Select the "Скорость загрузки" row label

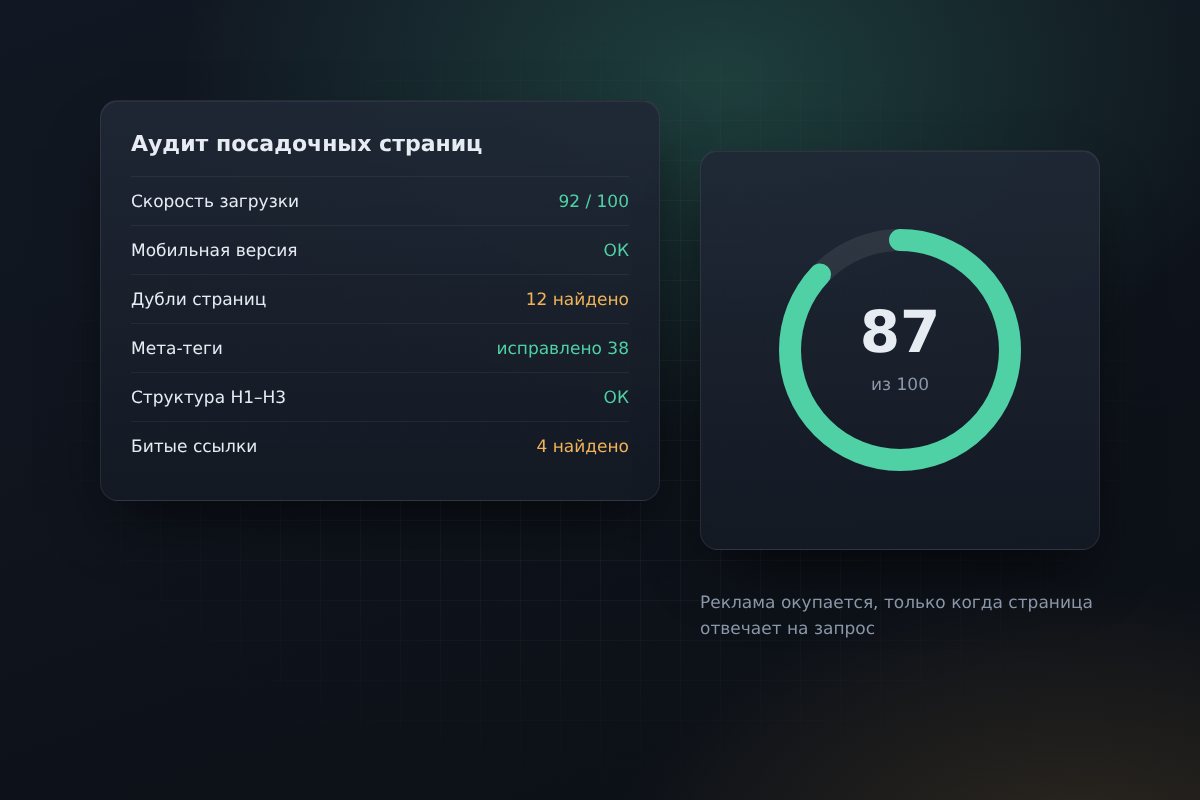(215, 202)
